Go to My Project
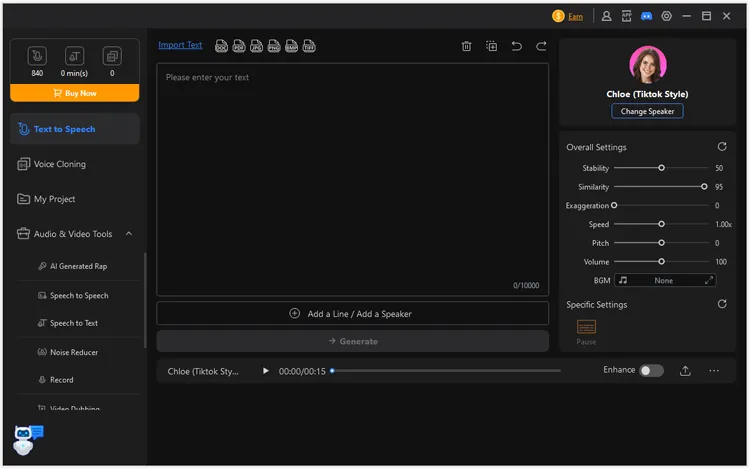 coord(55,199)
